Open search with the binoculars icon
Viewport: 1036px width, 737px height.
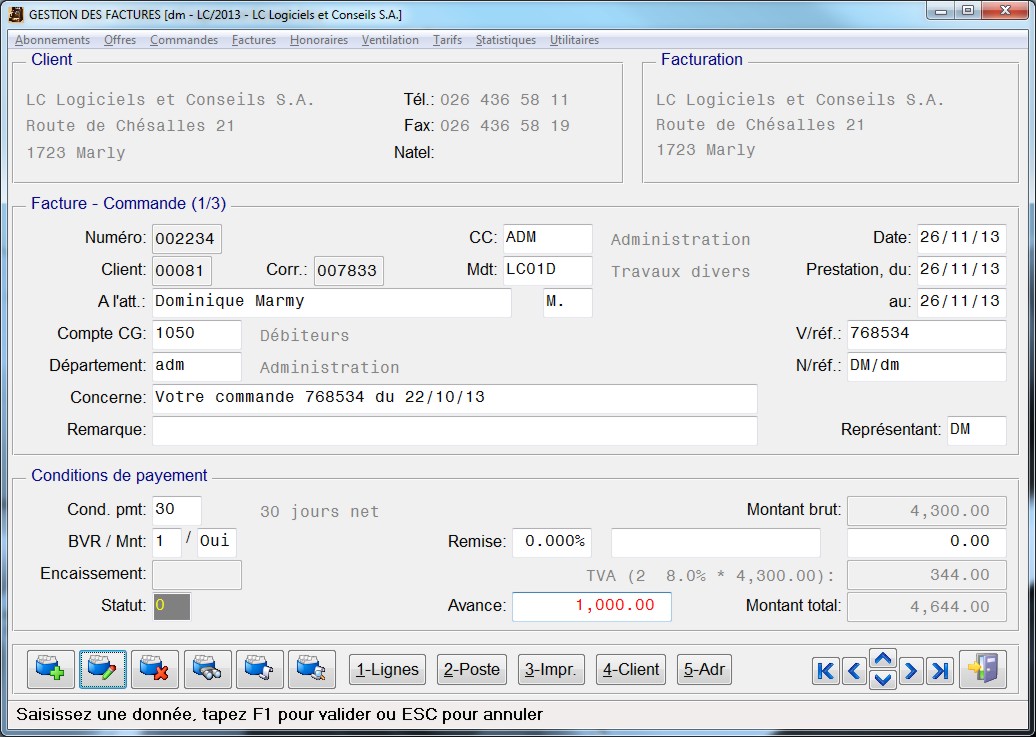tap(208, 670)
